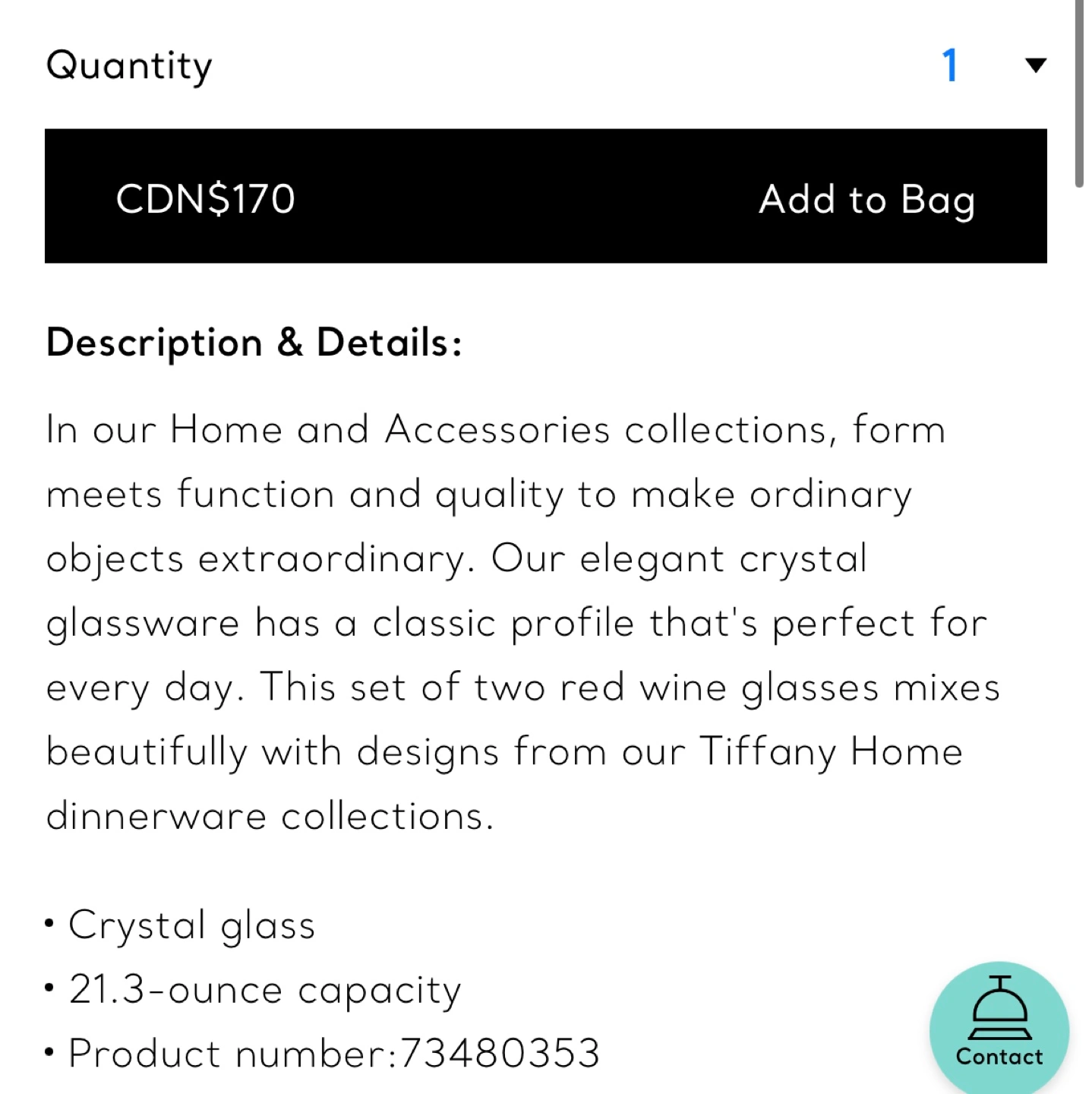This screenshot has height=1094, width=1092.
Task: Click the CDN$170 price label
Action: 205,199
